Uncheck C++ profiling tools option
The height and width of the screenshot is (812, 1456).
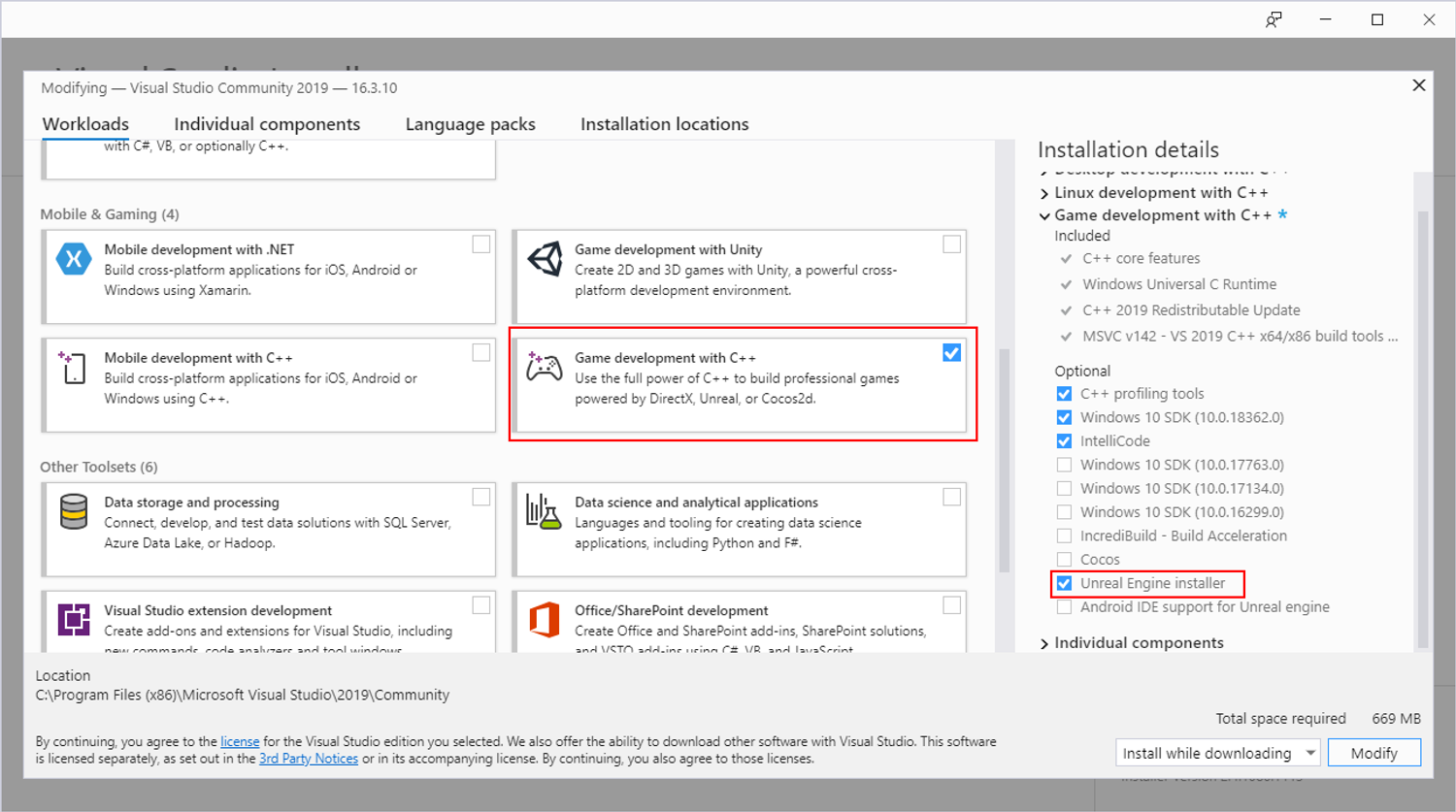coord(1065,394)
